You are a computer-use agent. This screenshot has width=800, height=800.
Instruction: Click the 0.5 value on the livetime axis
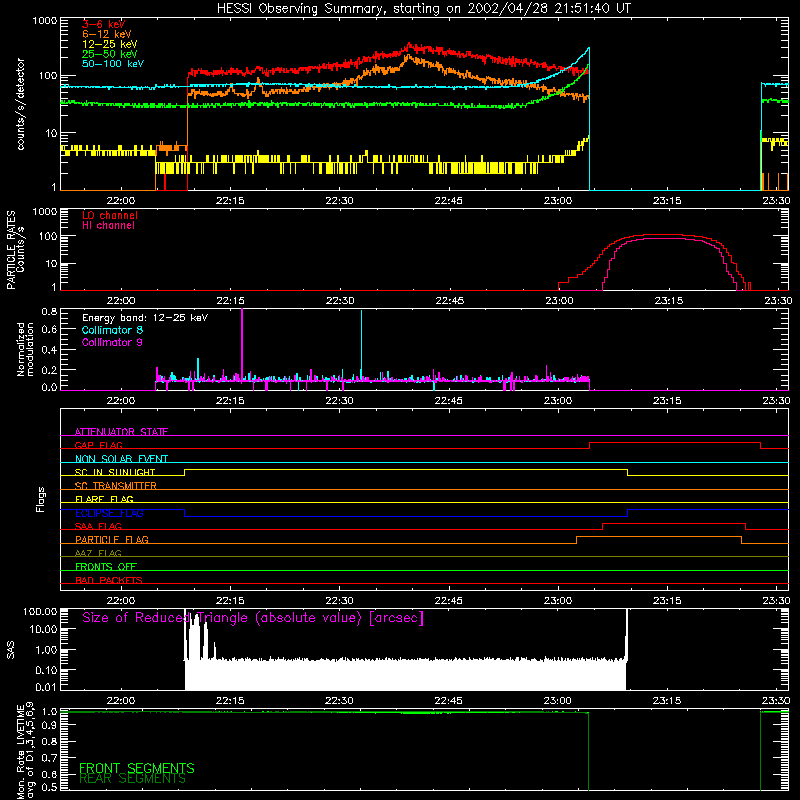49,787
